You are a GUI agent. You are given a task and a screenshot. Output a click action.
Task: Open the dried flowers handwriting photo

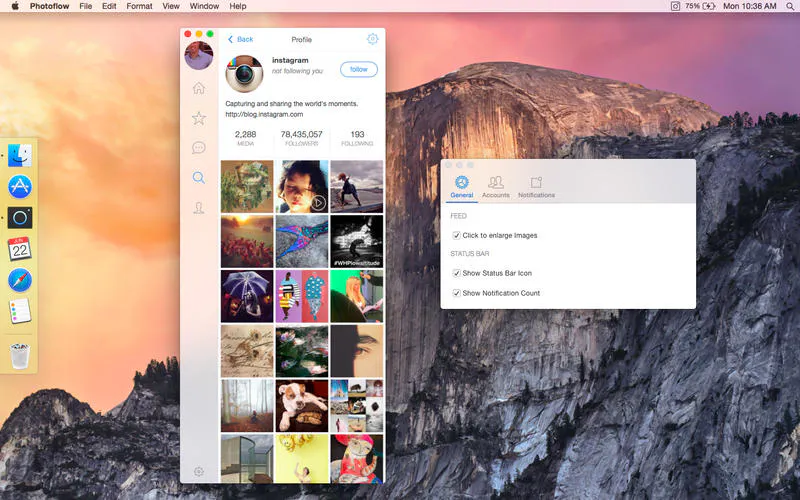click(247, 351)
